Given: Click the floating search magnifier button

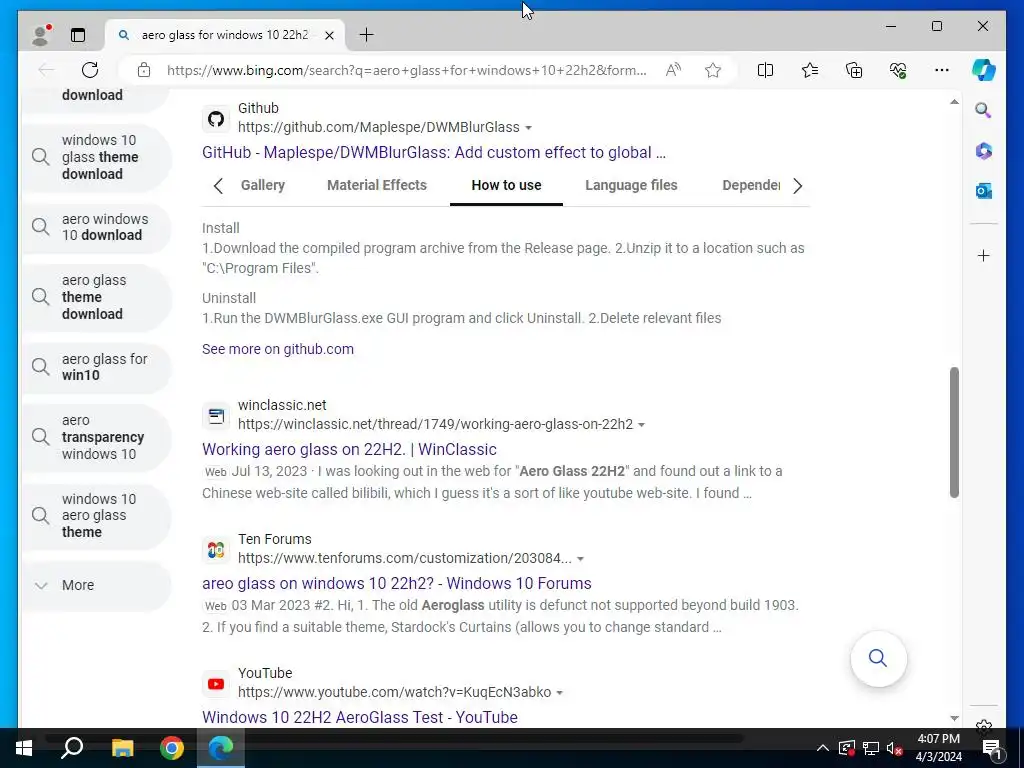Looking at the screenshot, I should pos(878,658).
